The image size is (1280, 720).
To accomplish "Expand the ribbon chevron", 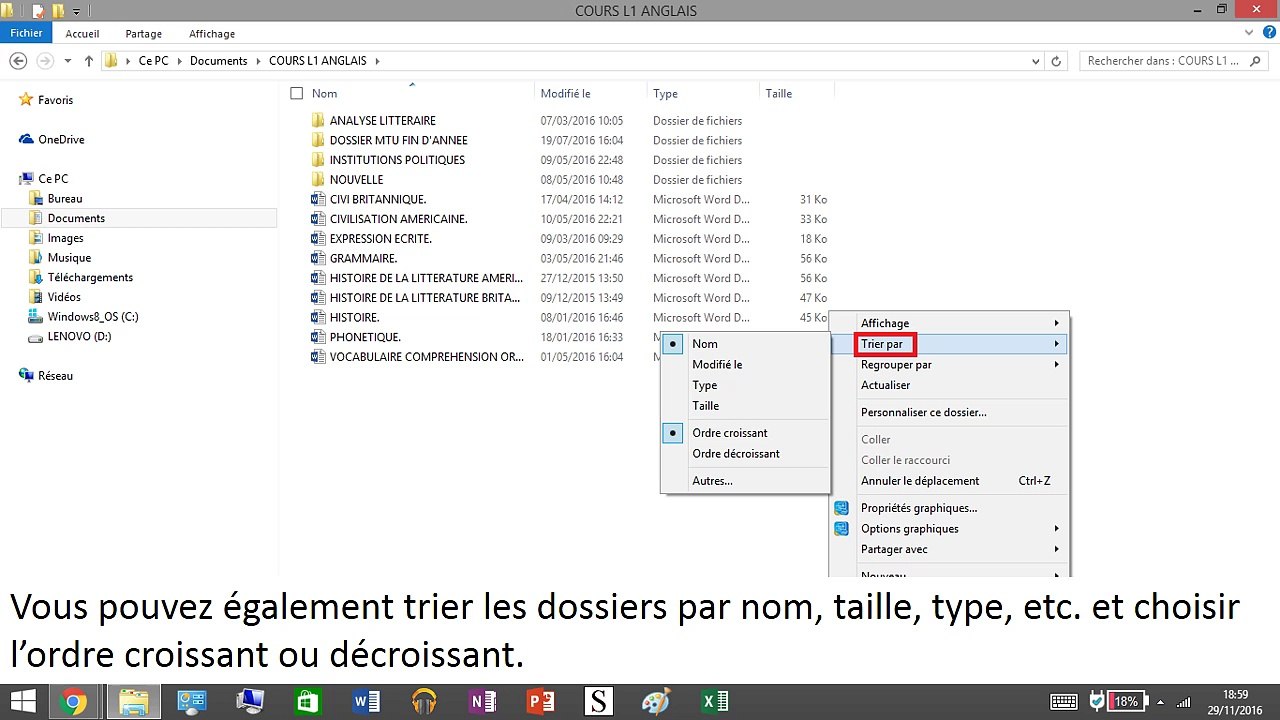I will coord(1247,33).
